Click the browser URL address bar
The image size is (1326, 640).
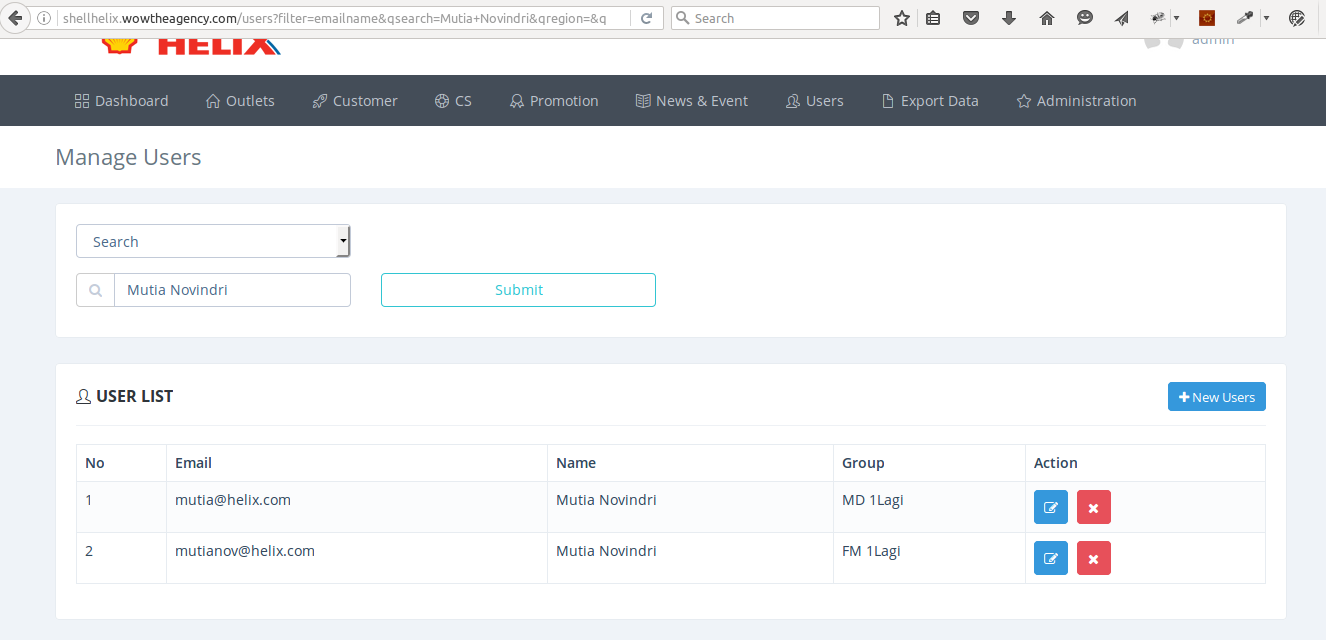tap(340, 18)
